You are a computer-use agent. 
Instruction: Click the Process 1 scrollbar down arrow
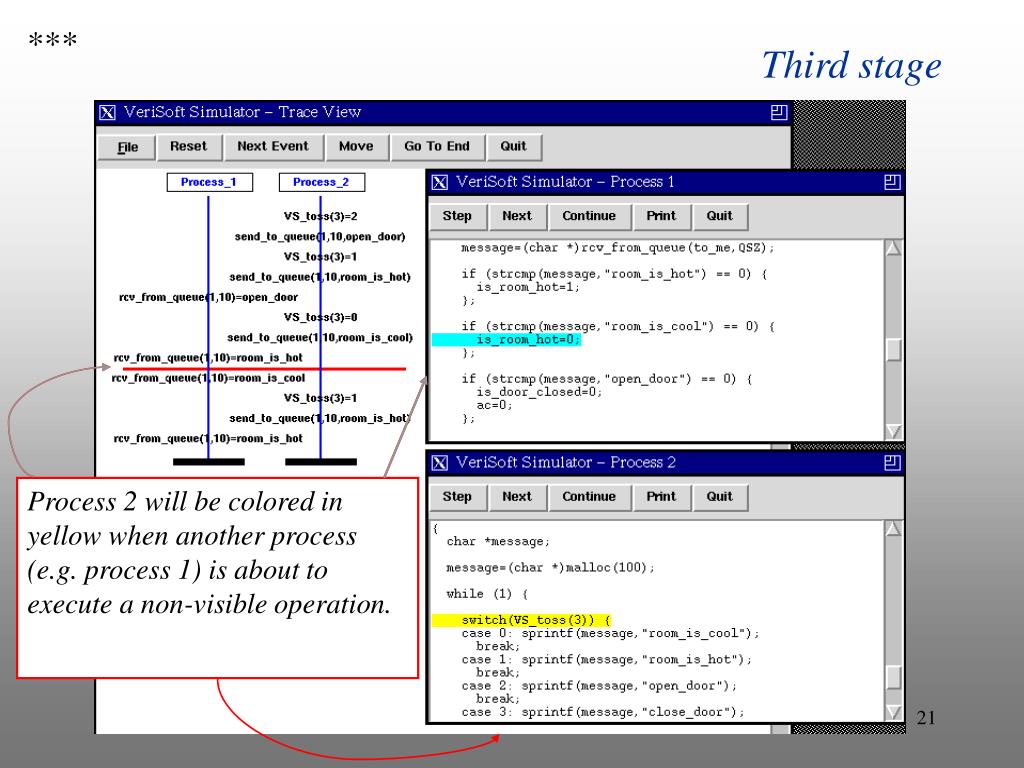893,432
